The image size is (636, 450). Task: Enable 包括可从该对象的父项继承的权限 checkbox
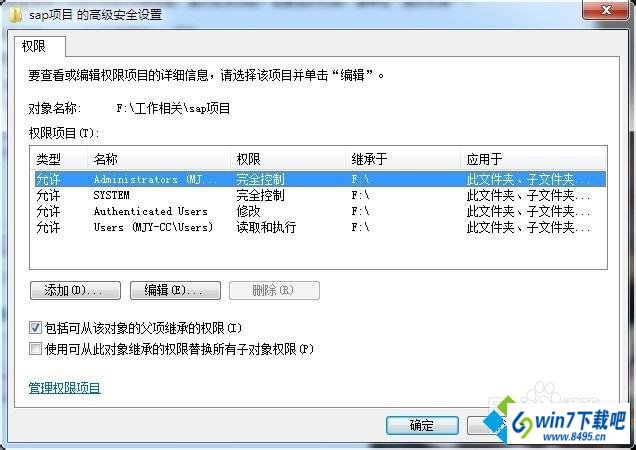pyautogui.click(x=35, y=327)
